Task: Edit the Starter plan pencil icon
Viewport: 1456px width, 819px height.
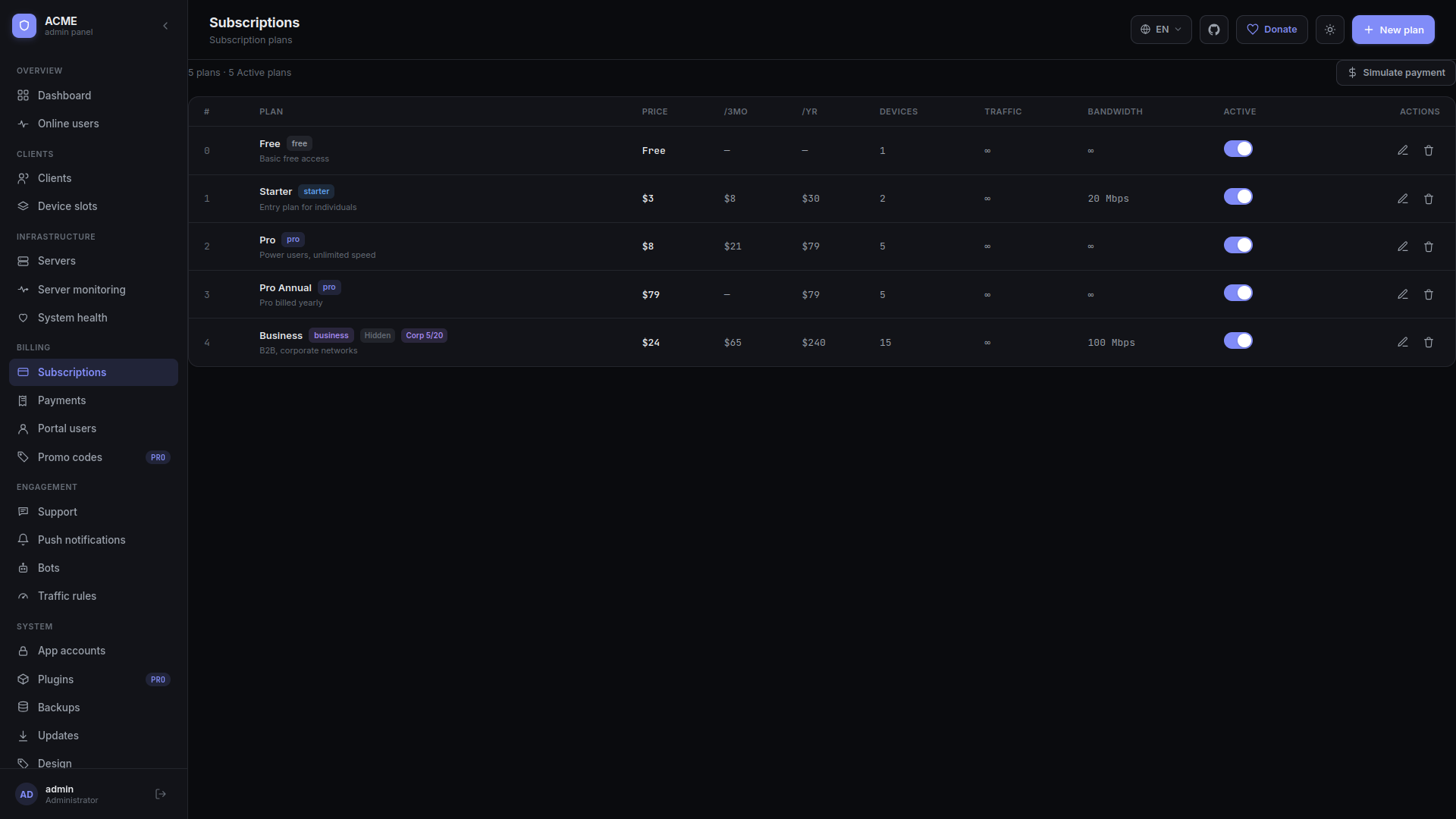Action: tap(1403, 199)
